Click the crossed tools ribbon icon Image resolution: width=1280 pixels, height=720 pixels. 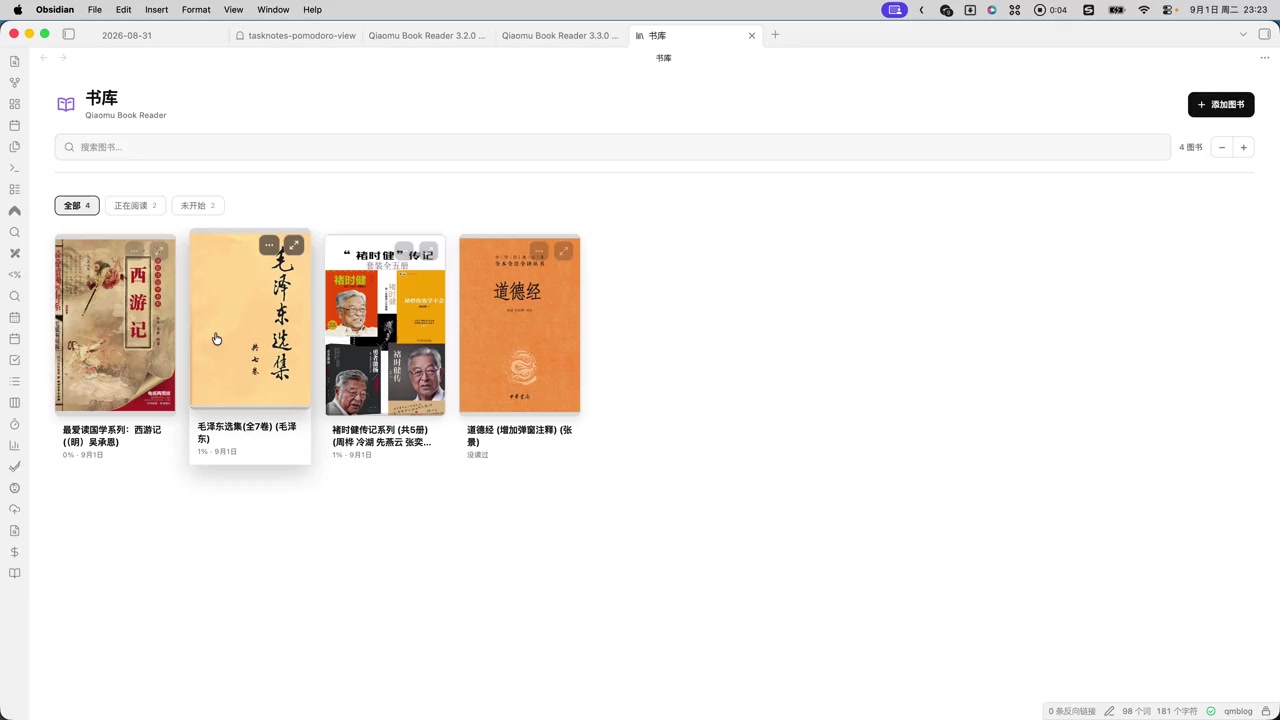point(14,254)
